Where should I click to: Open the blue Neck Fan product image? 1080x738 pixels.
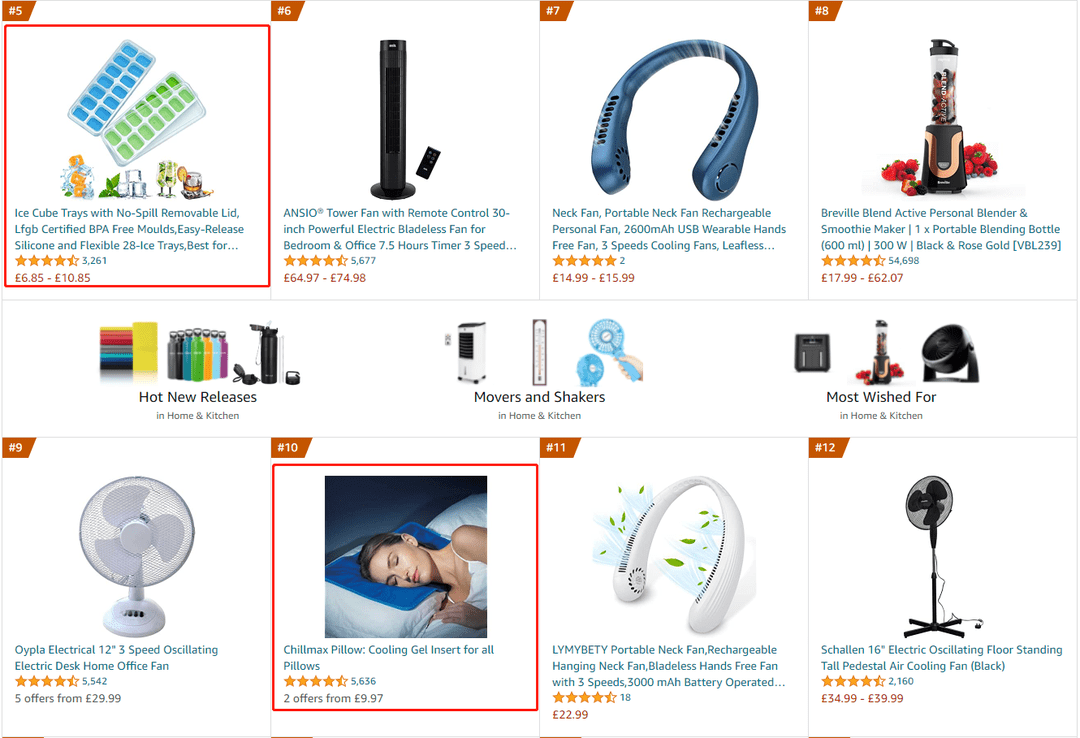coord(674,119)
